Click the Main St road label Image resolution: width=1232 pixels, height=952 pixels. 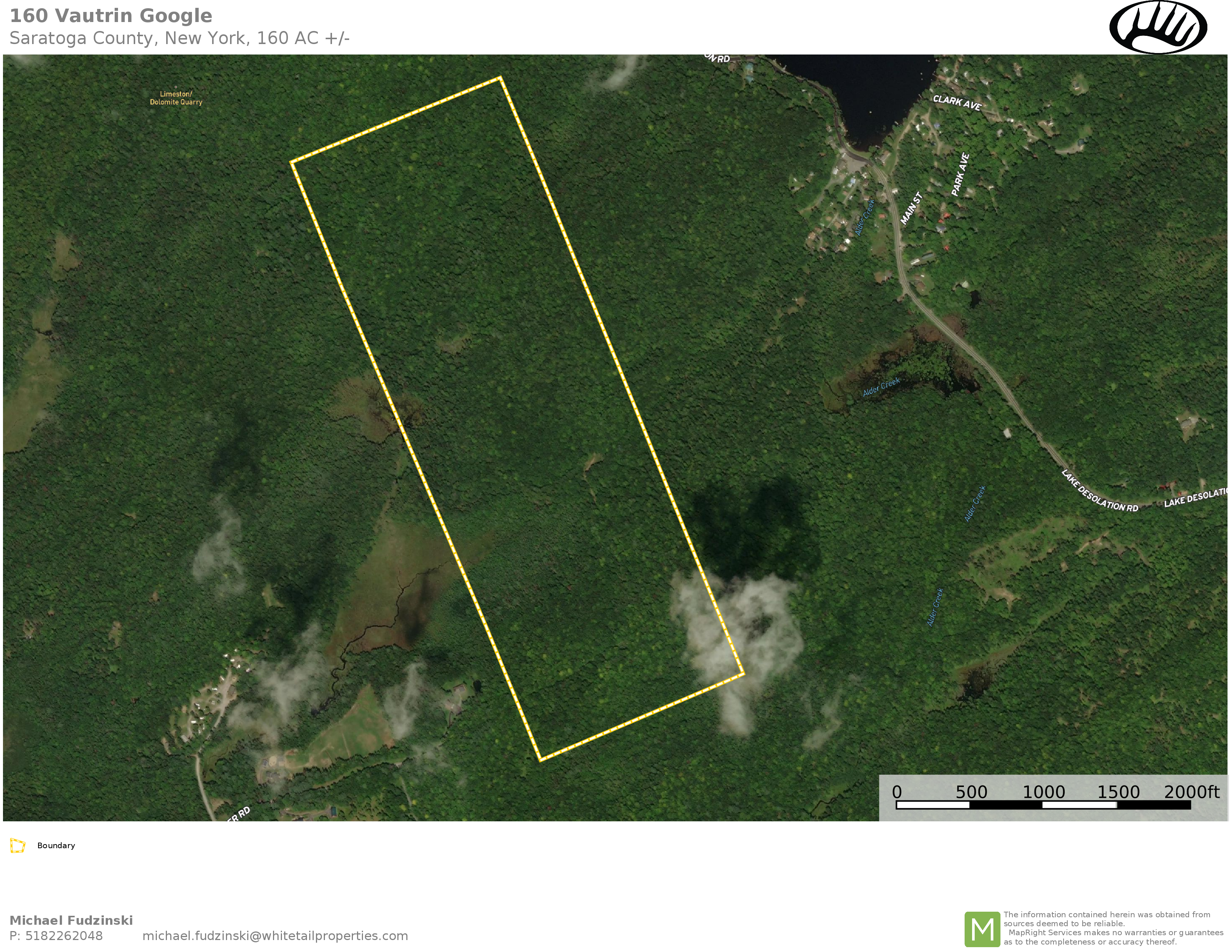911,208
